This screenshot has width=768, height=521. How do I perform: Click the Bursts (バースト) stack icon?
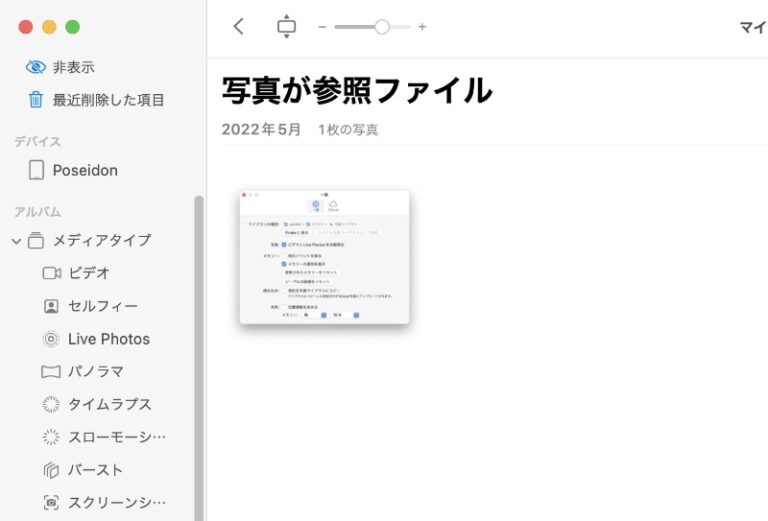[51, 470]
